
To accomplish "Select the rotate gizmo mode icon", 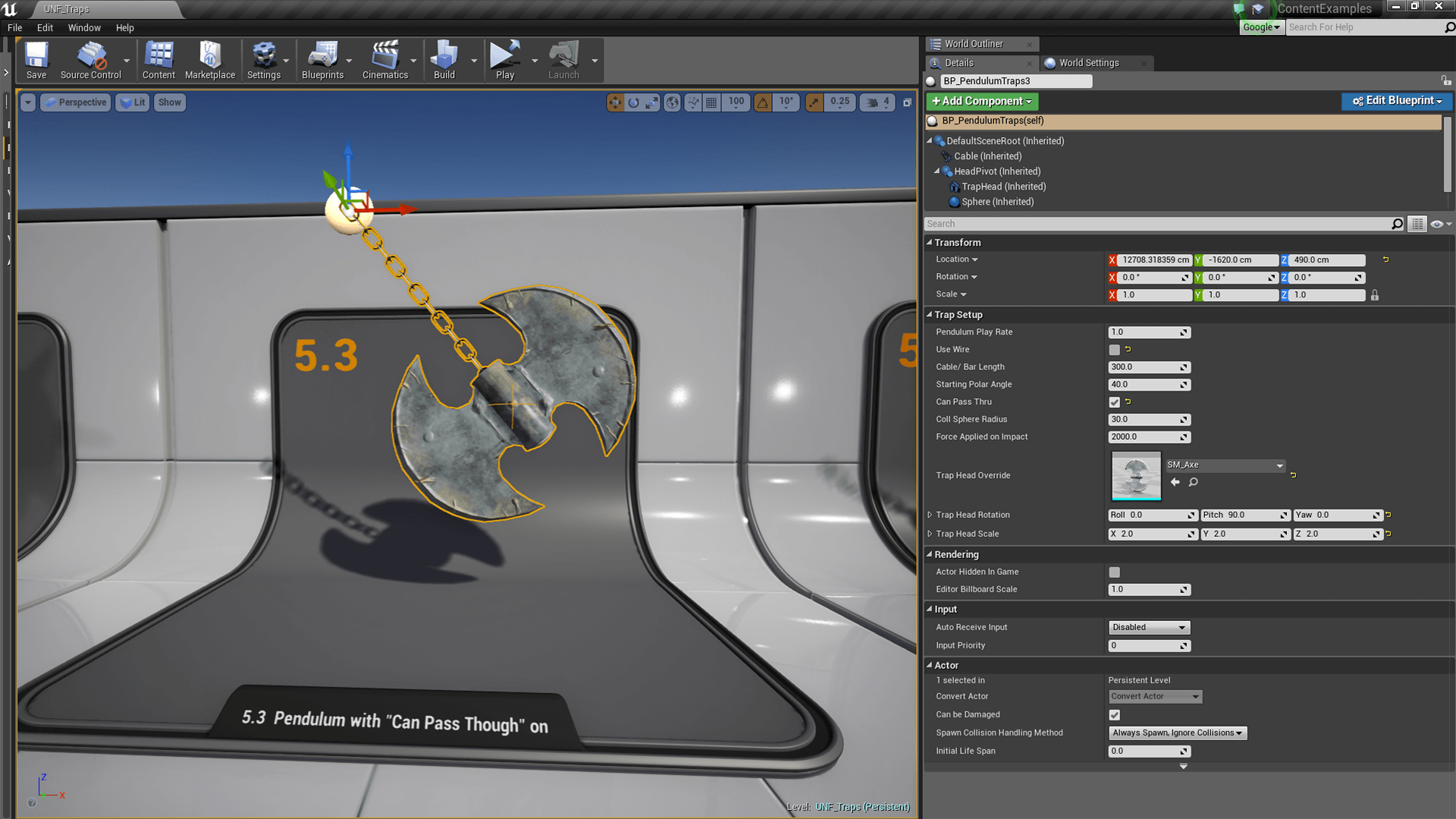I will click(633, 102).
